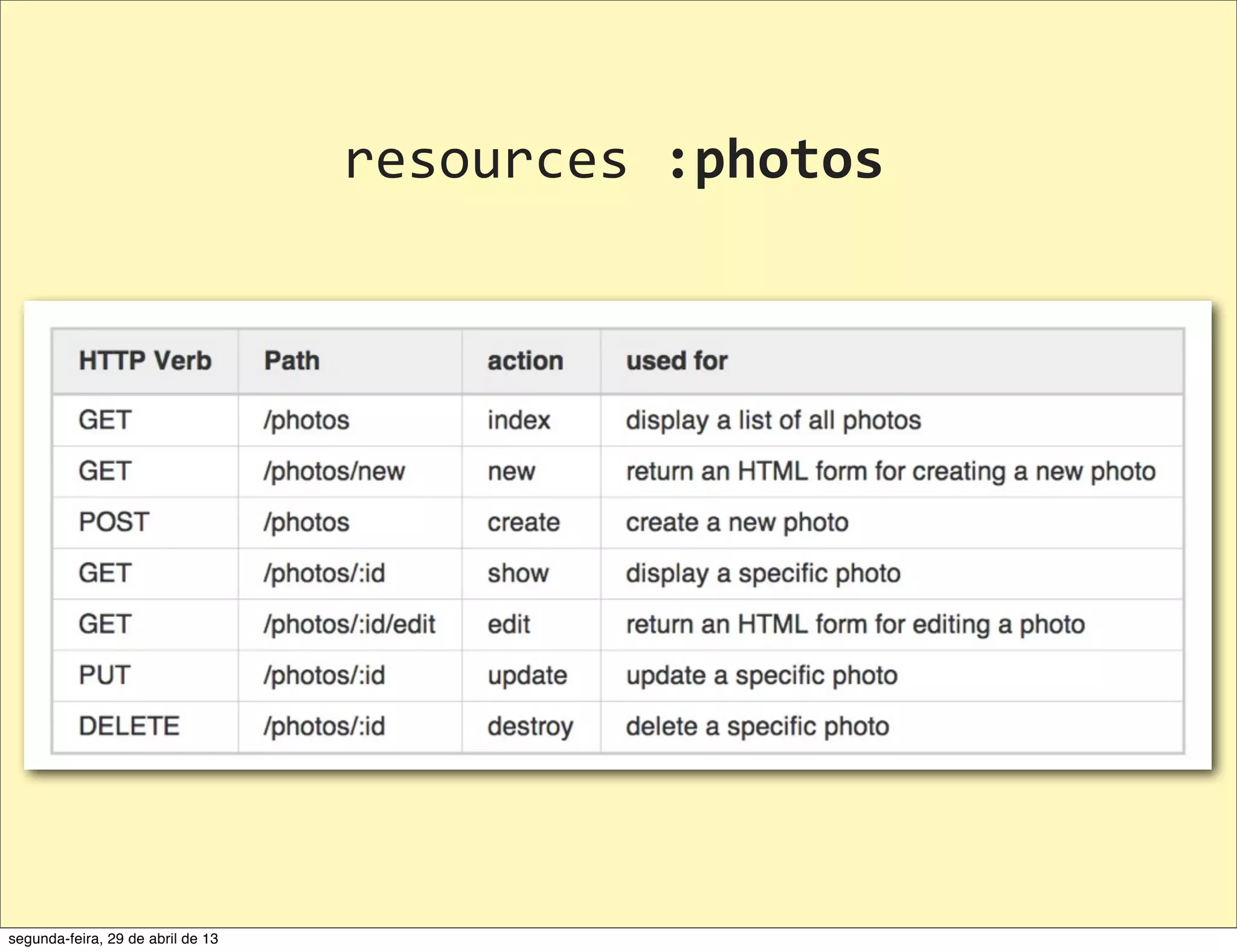Viewport: 1237px width, 952px height.
Task: Click the PUT verb cell
Action: [x=104, y=675]
